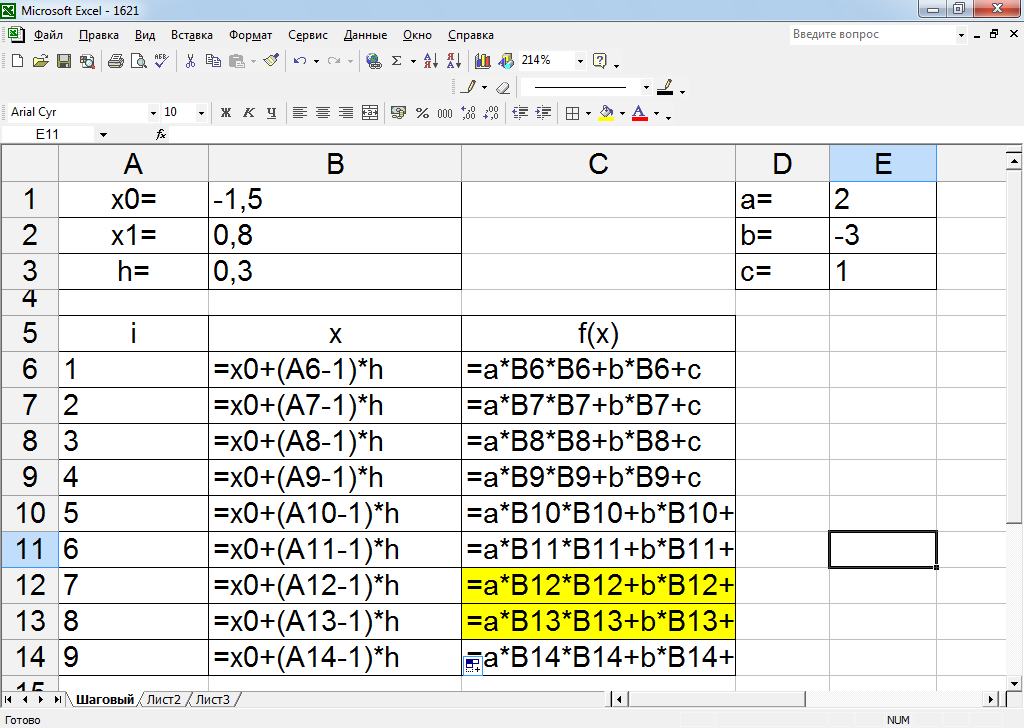Open the Файл menu
The height and width of the screenshot is (728, 1024).
(48, 35)
